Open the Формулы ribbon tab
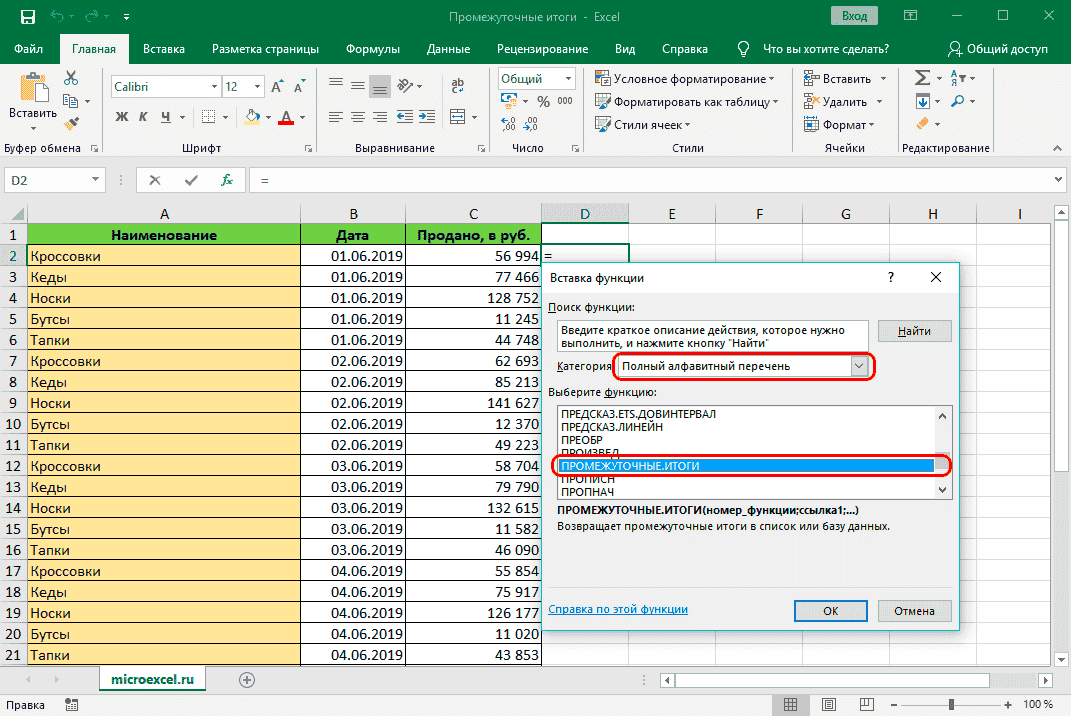The height and width of the screenshot is (716, 1071). [x=373, y=49]
